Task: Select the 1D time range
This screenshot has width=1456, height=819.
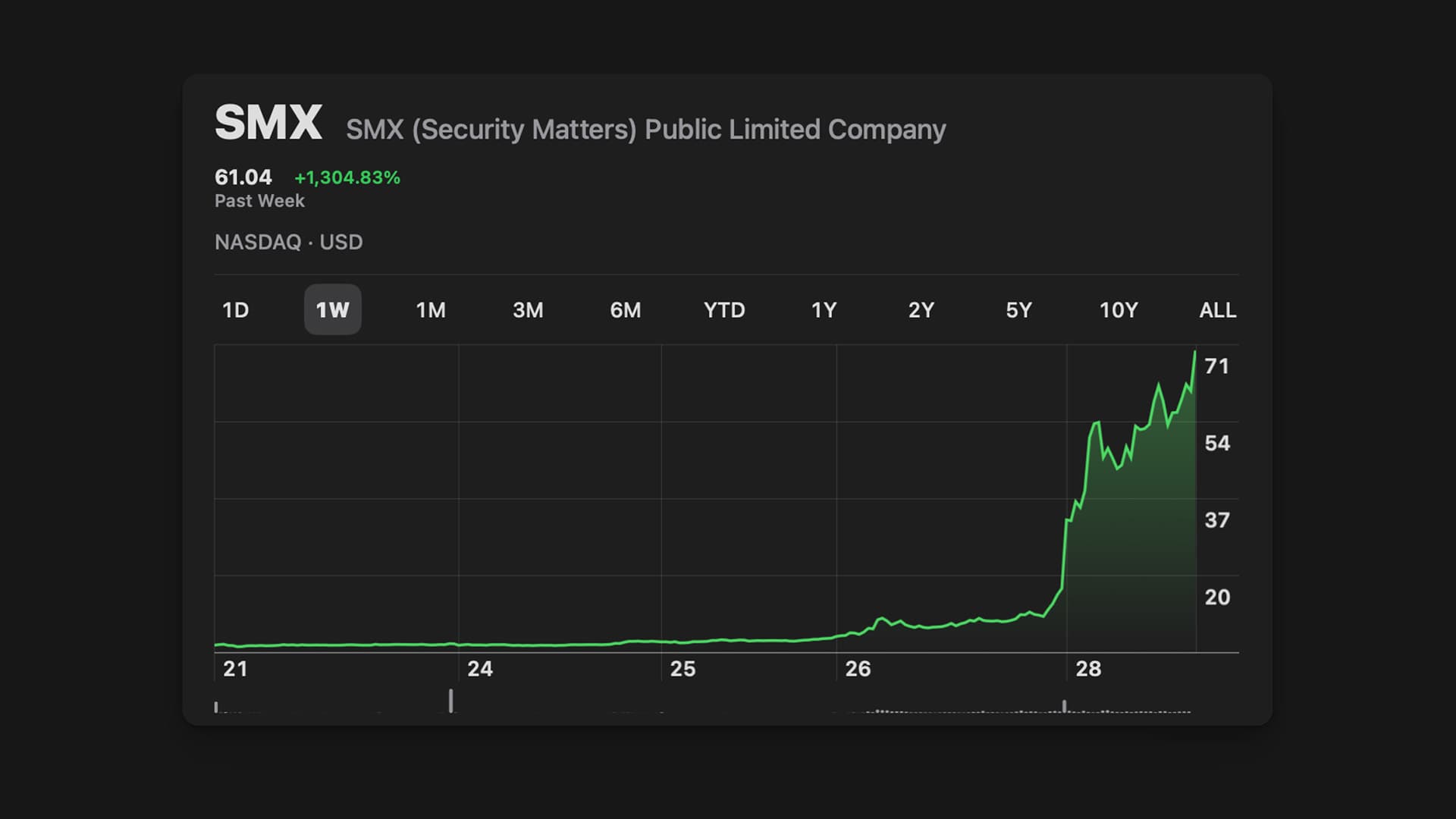Action: [x=236, y=309]
